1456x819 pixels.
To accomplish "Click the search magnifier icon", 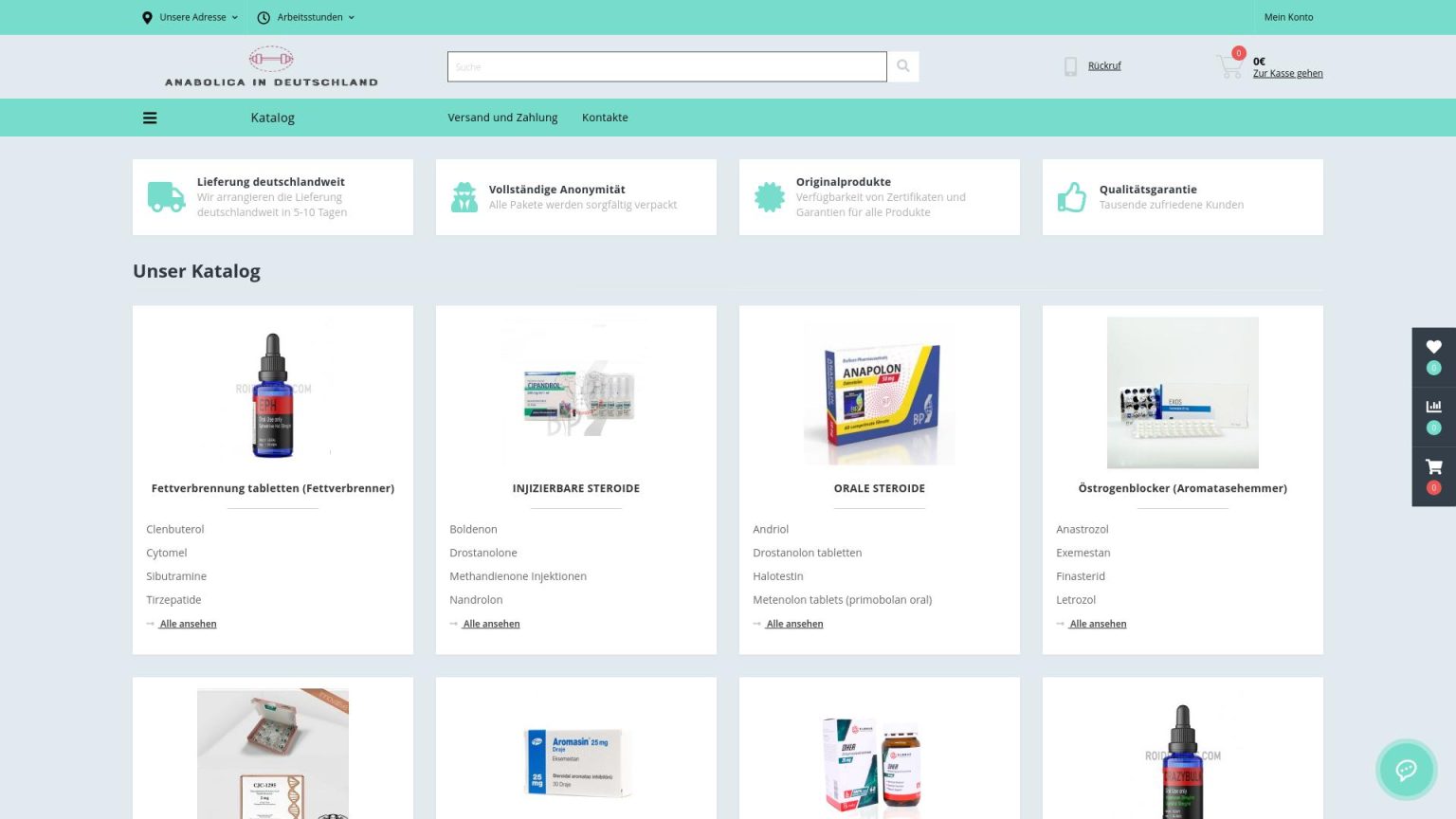I will click(902, 66).
